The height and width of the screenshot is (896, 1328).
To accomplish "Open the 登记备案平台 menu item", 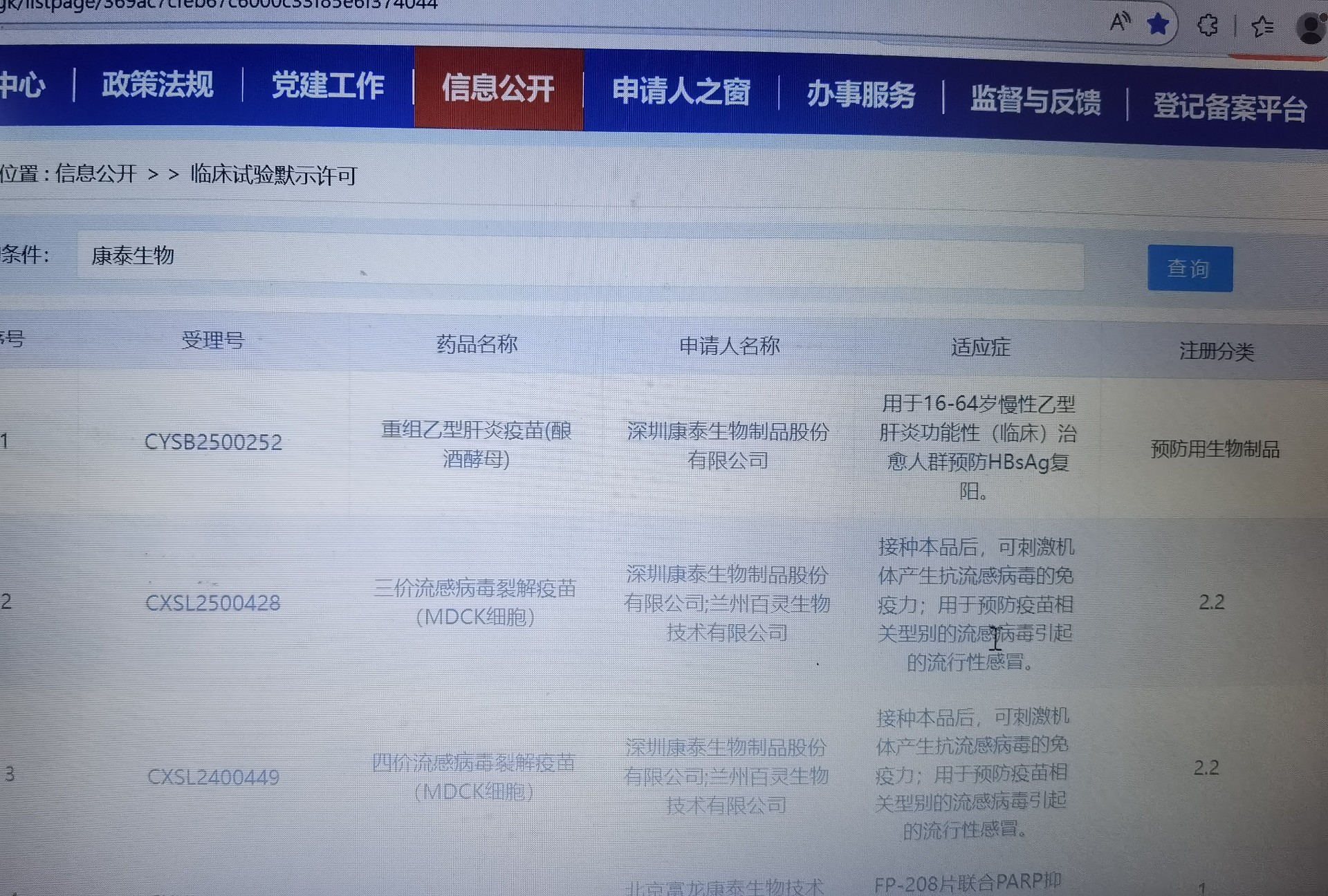I will click(1230, 107).
